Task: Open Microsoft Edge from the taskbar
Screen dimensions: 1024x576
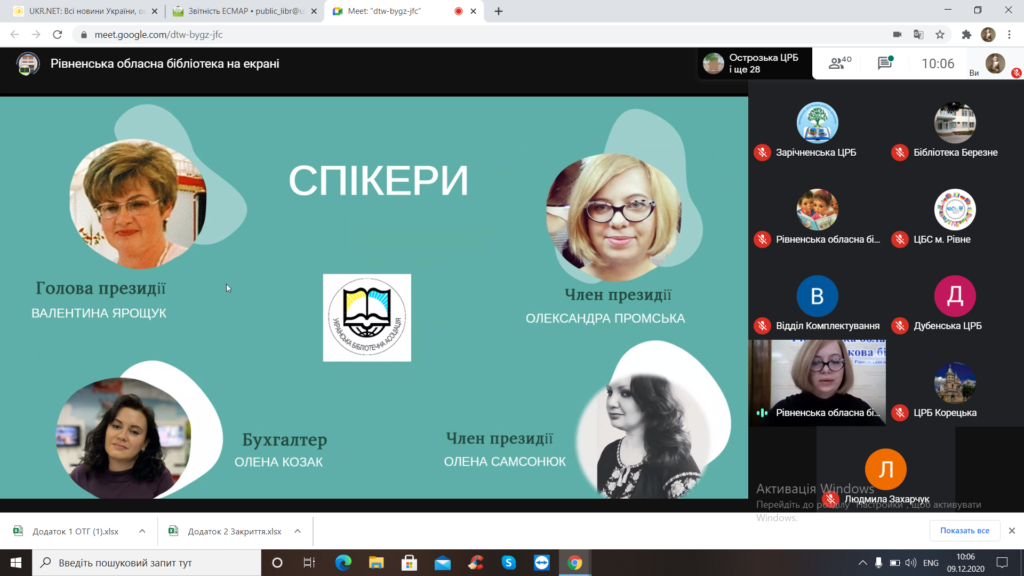Action: [342, 562]
